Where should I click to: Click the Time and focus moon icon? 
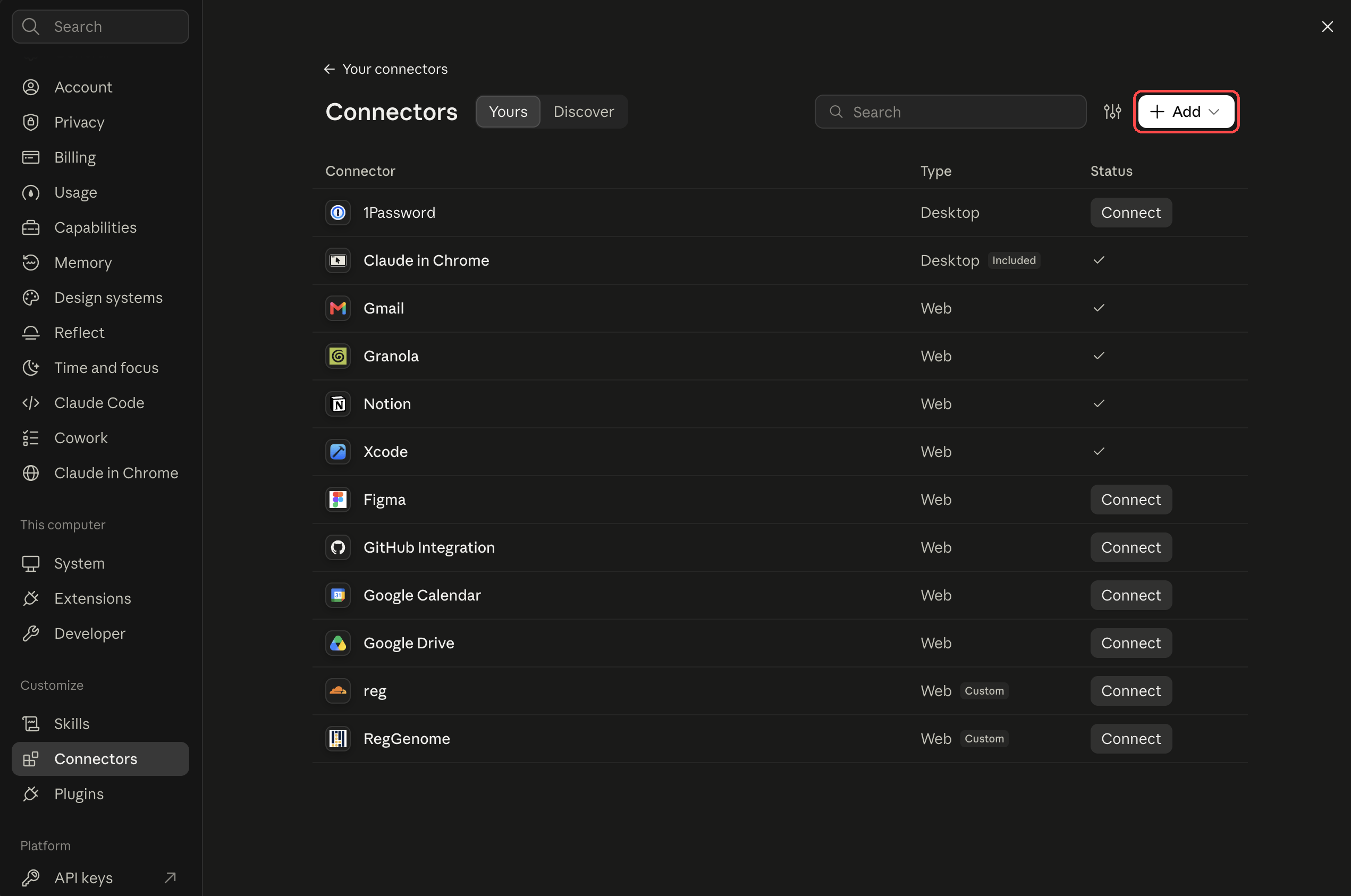[31, 367]
